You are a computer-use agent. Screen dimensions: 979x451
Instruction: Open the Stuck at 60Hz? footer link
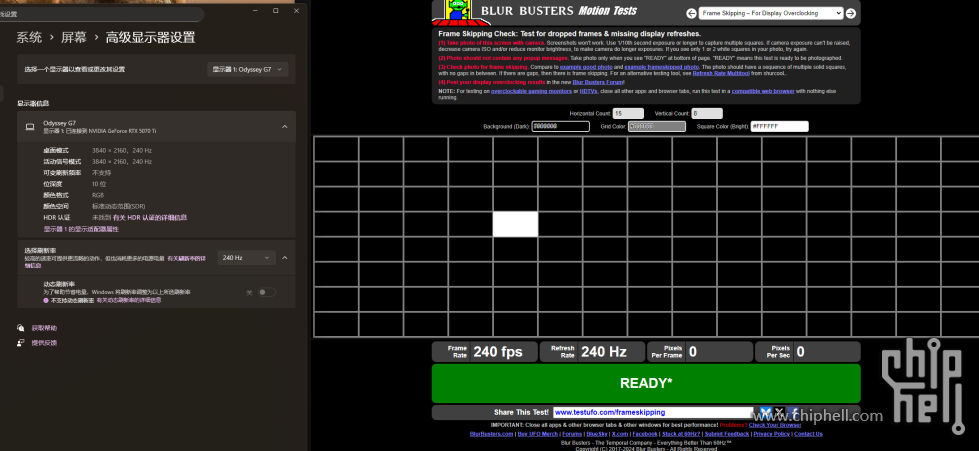pyautogui.click(x=681, y=434)
